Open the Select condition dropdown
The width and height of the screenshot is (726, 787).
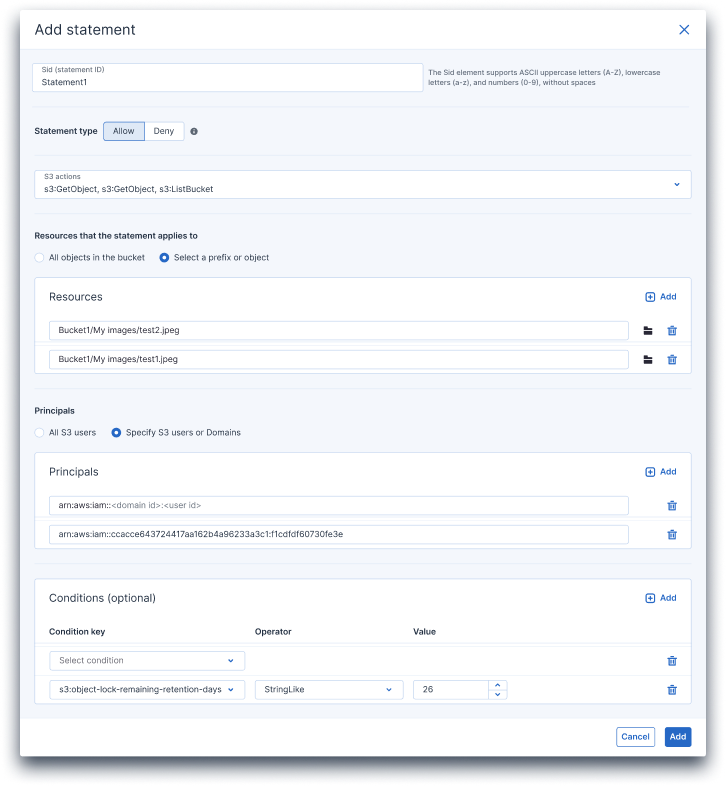click(147, 661)
